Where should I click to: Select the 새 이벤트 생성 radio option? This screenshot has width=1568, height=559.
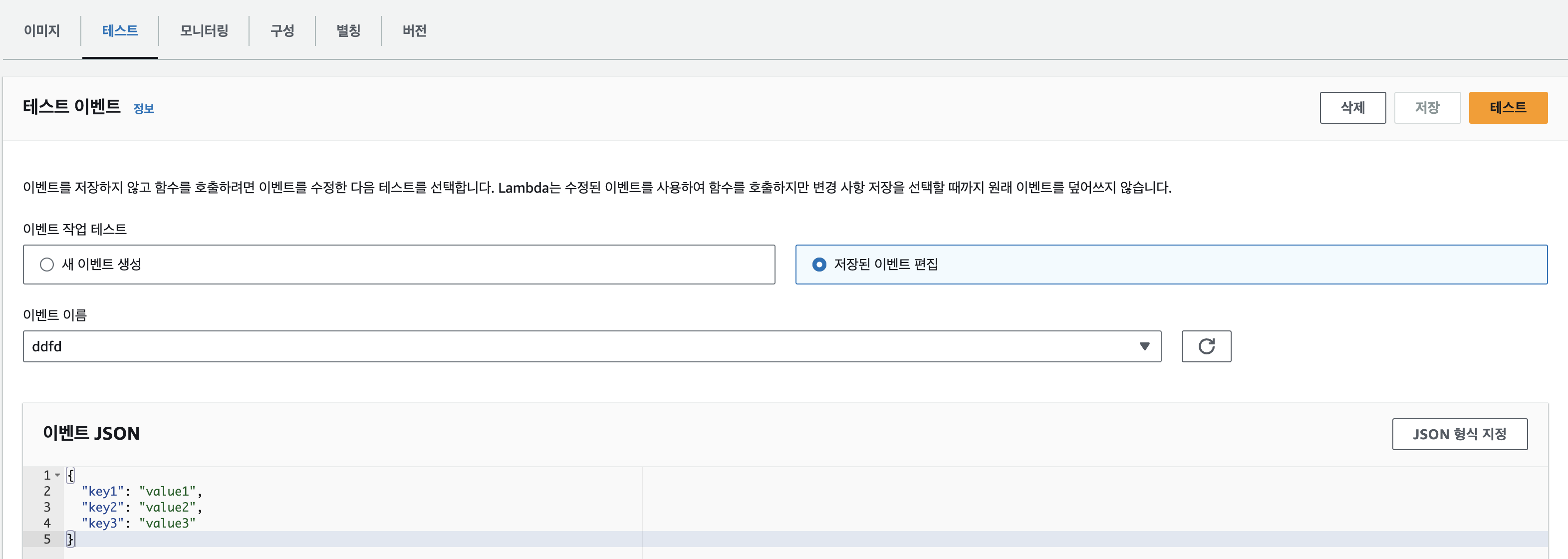[47, 264]
